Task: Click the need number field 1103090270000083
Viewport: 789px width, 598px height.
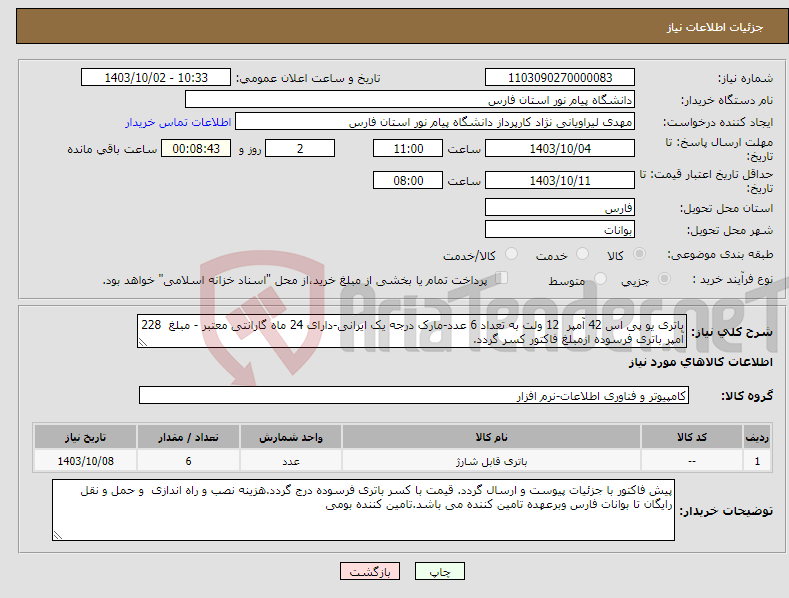Action: pos(560,78)
